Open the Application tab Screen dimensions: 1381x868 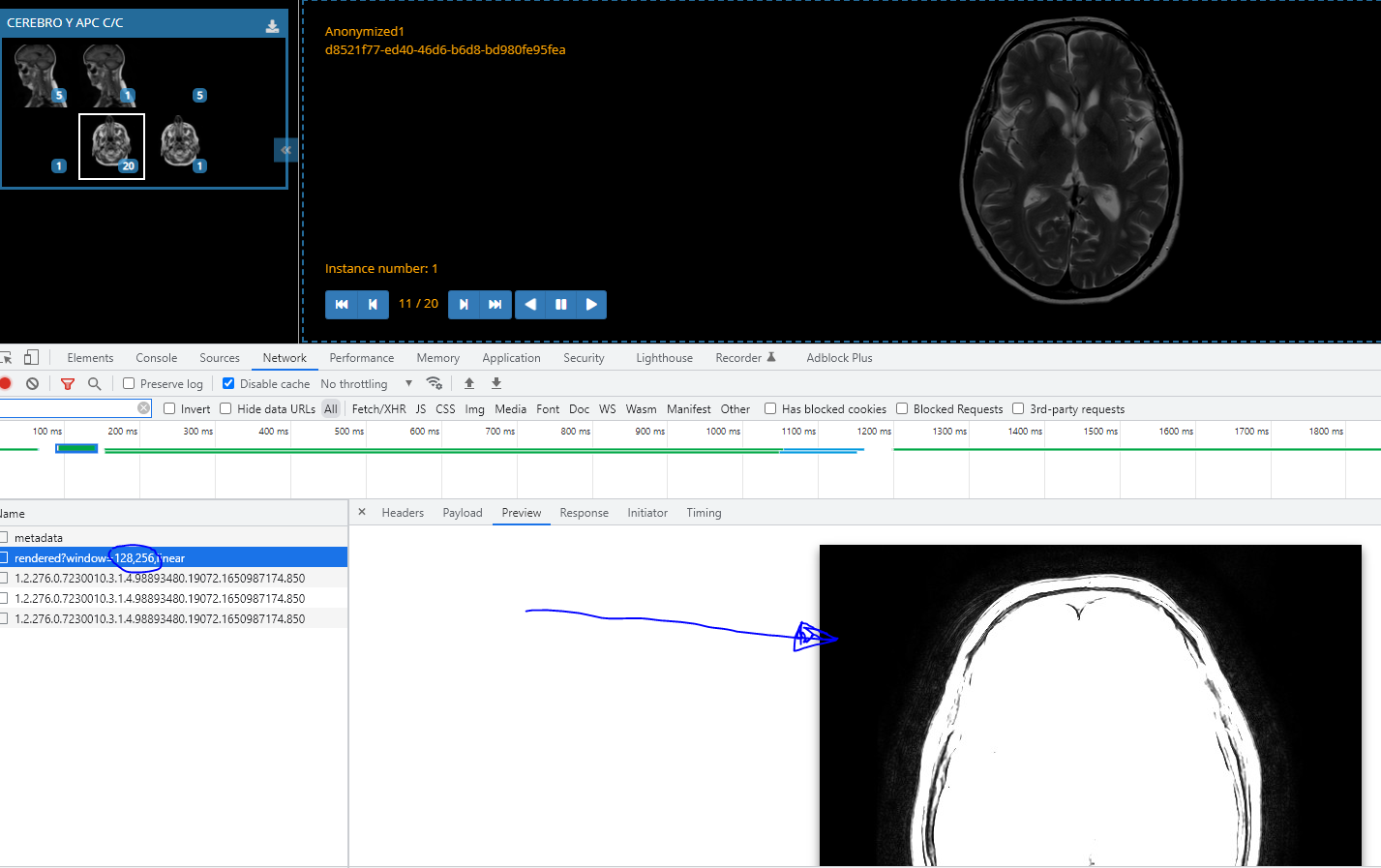click(511, 358)
